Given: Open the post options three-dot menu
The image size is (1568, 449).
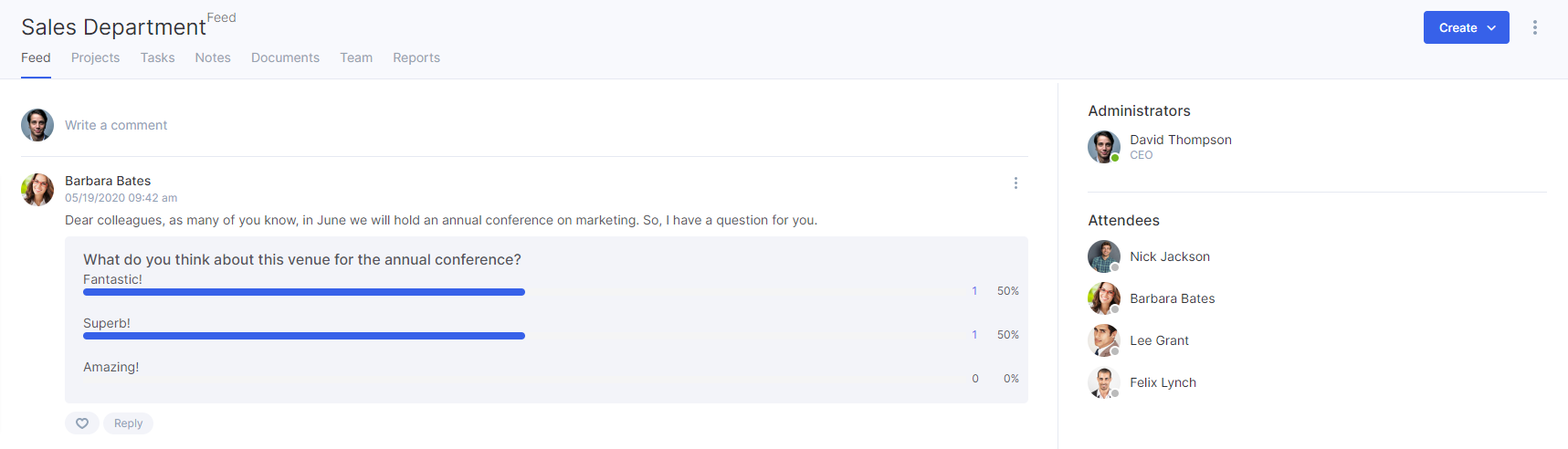Looking at the screenshot, I should coord(1016,183).
